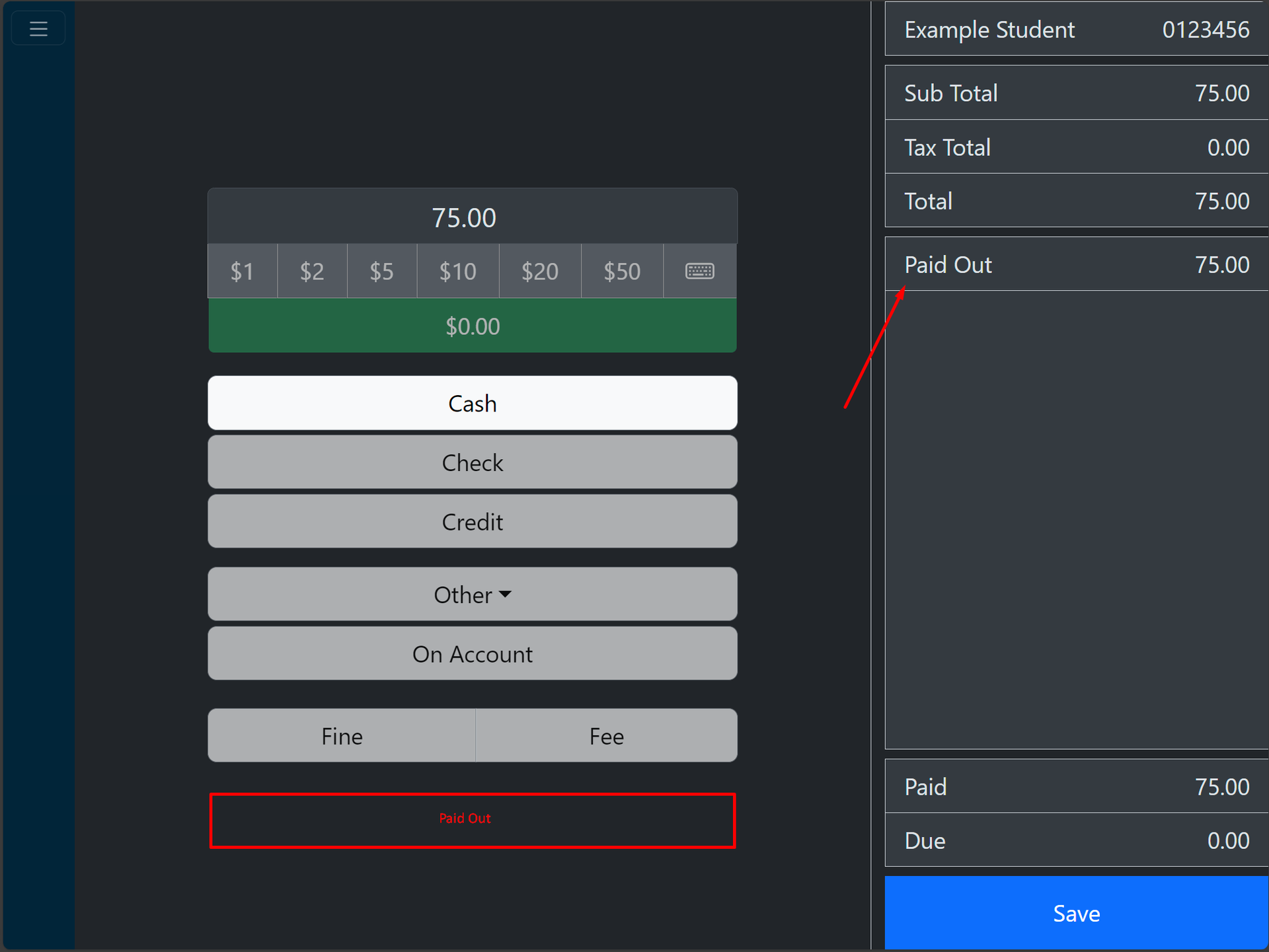Add $1 quick amount
1269x952 pixels.
242,271
